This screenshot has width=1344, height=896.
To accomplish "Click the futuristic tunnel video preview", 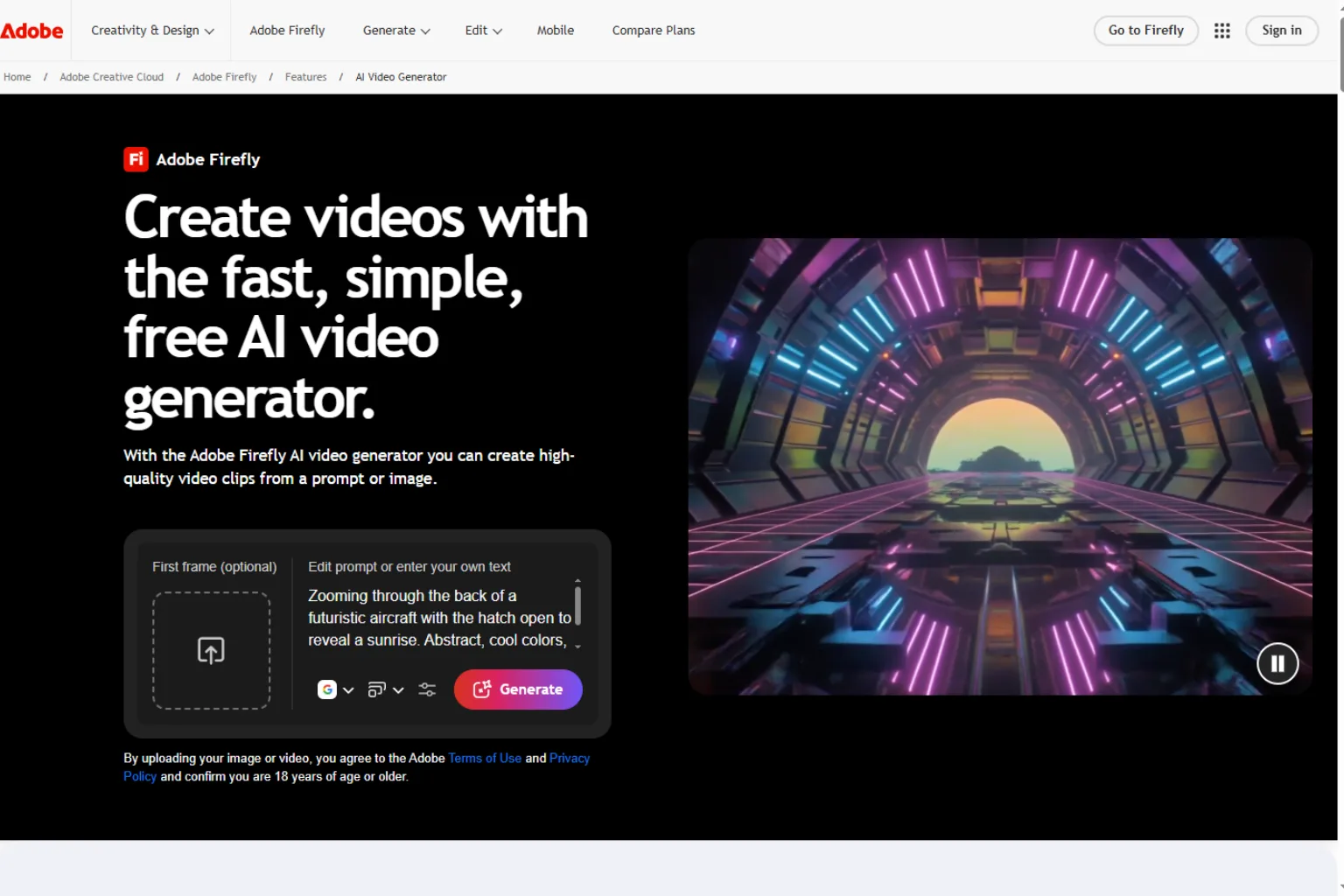I will 1000,466.
